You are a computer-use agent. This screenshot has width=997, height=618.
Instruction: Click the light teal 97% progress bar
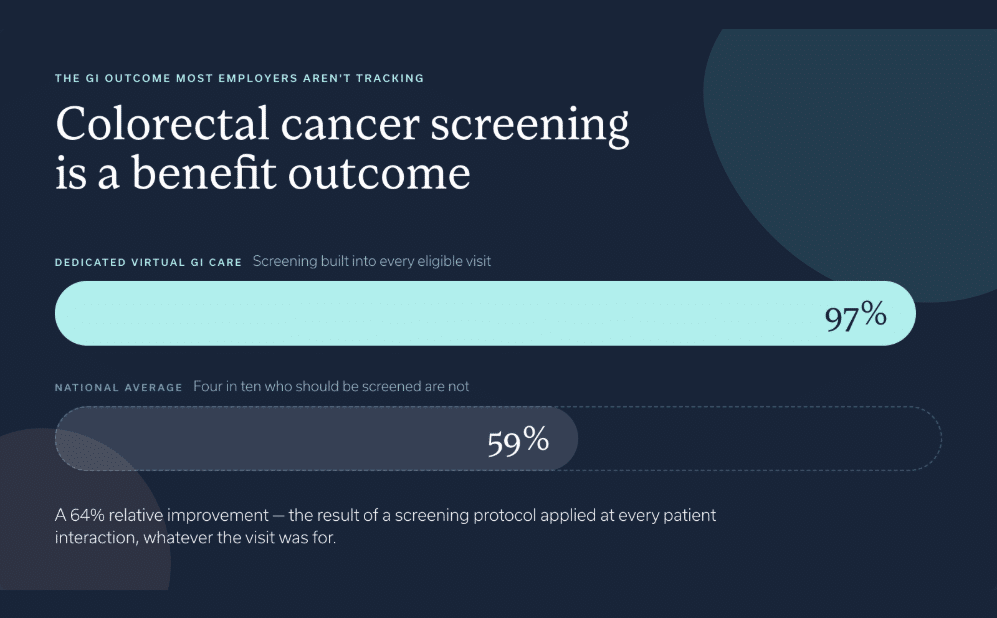(485, 313)
